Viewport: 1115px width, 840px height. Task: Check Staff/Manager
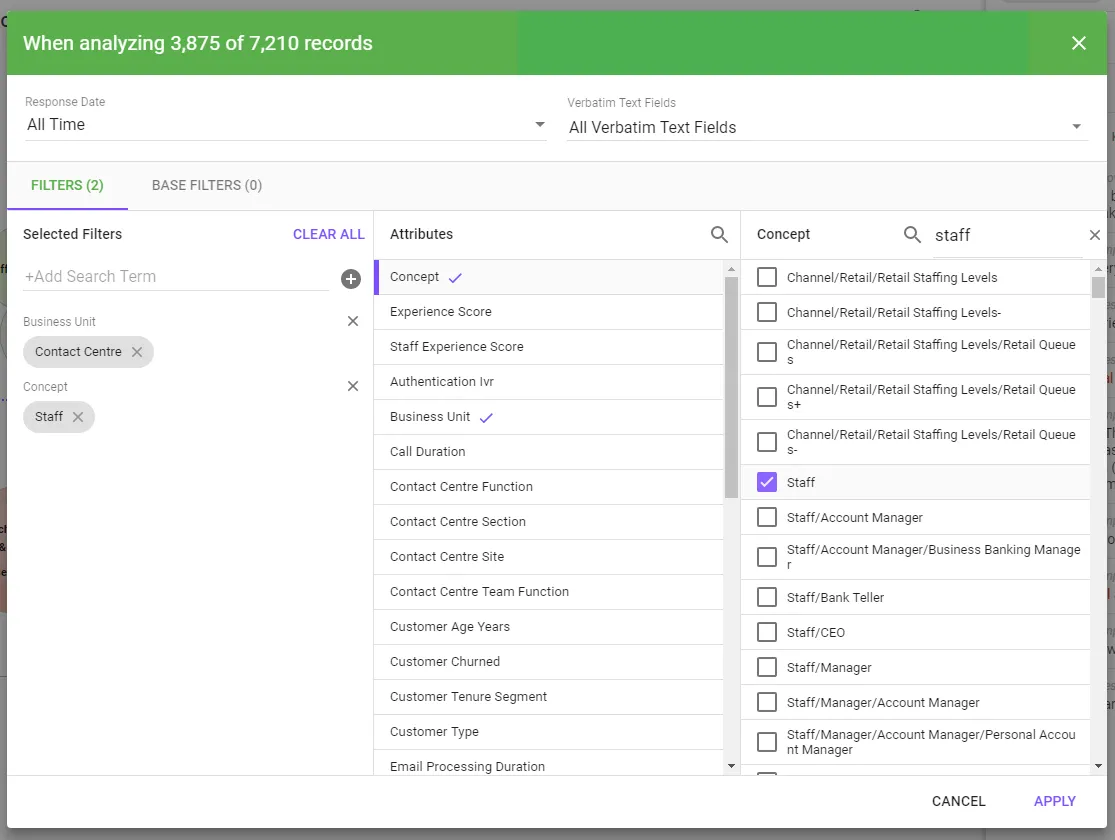pyautogui.click(x=767, y=667)
